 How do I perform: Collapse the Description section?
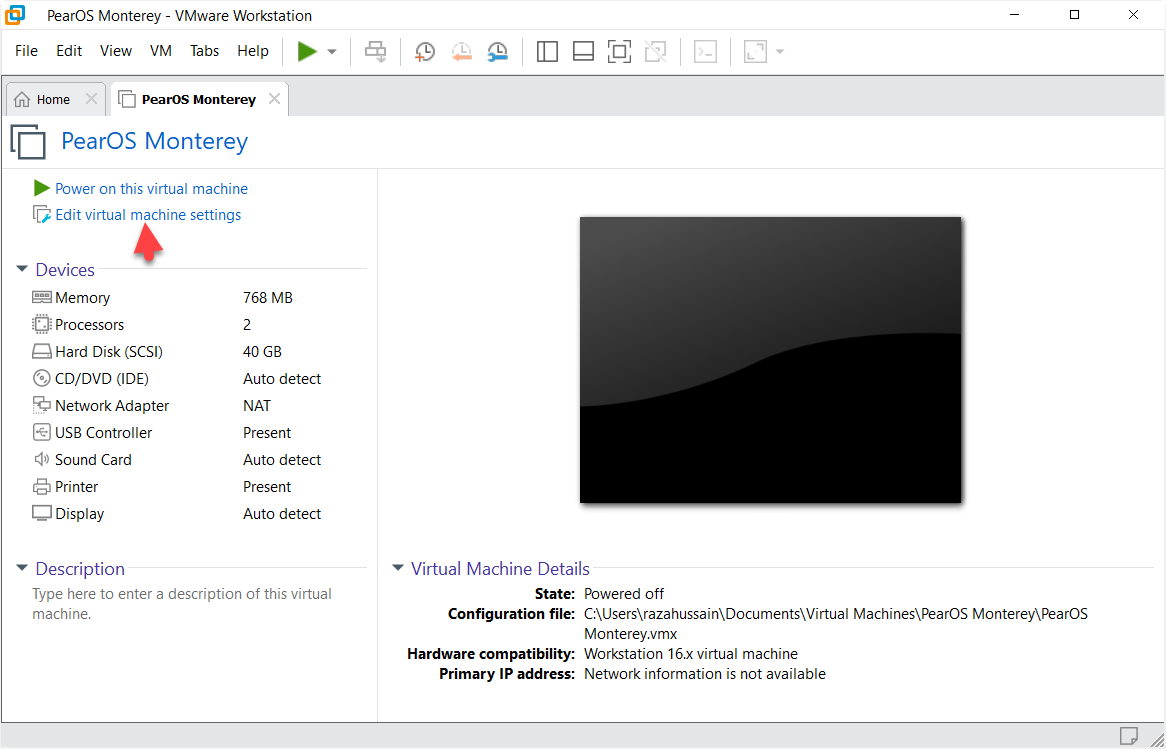point(22,569)
